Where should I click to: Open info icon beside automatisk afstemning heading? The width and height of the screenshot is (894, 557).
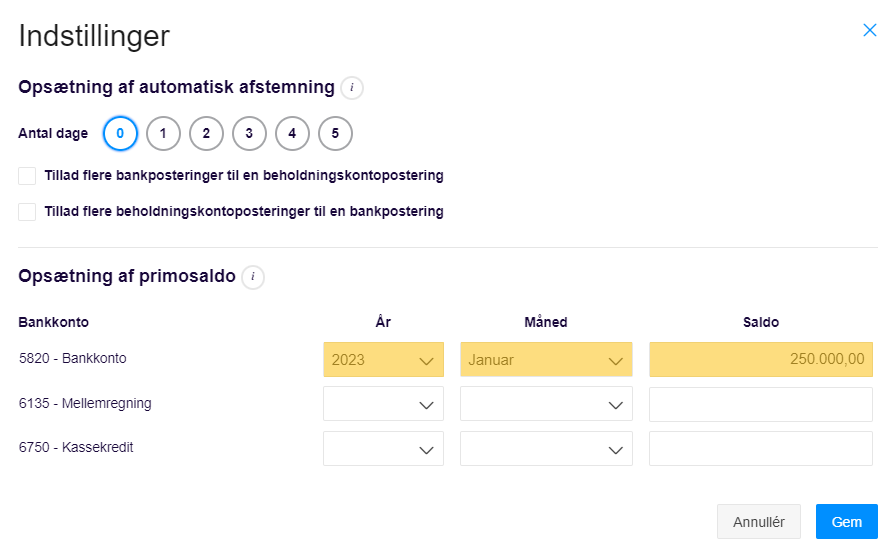coord(352,88)
